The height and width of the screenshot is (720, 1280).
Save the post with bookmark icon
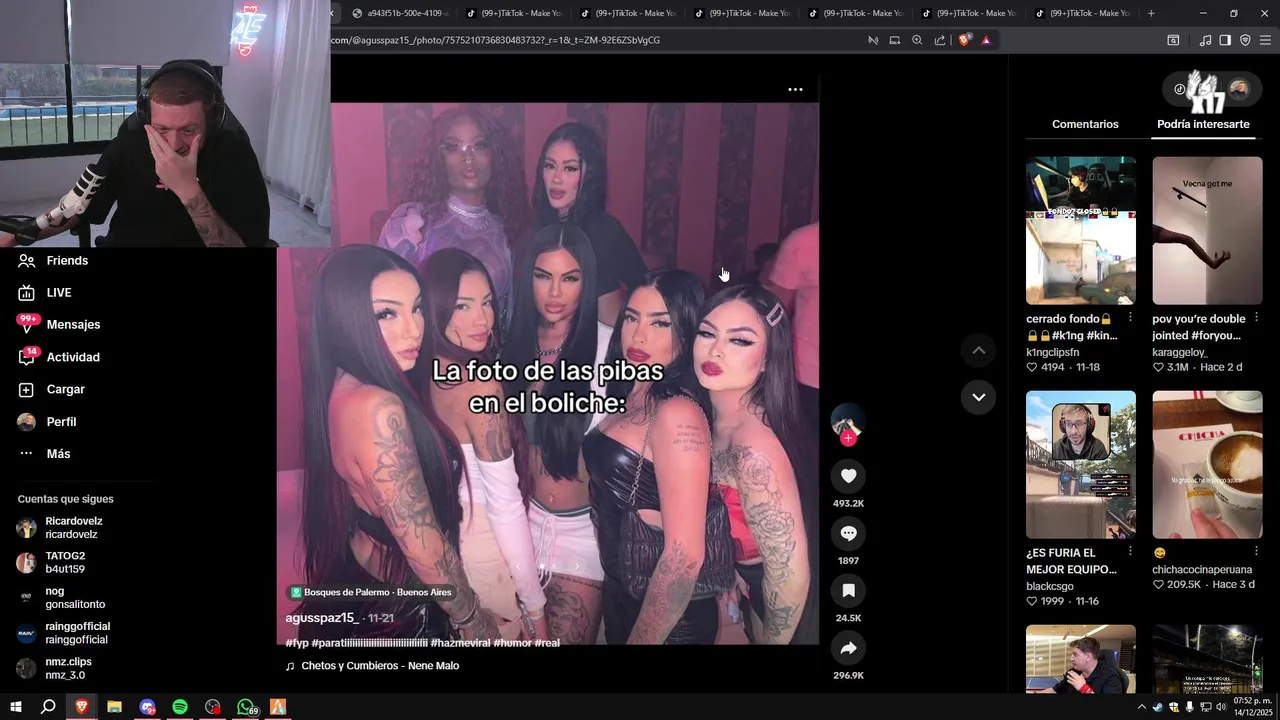pyautogui.click(x=848, y=591)
